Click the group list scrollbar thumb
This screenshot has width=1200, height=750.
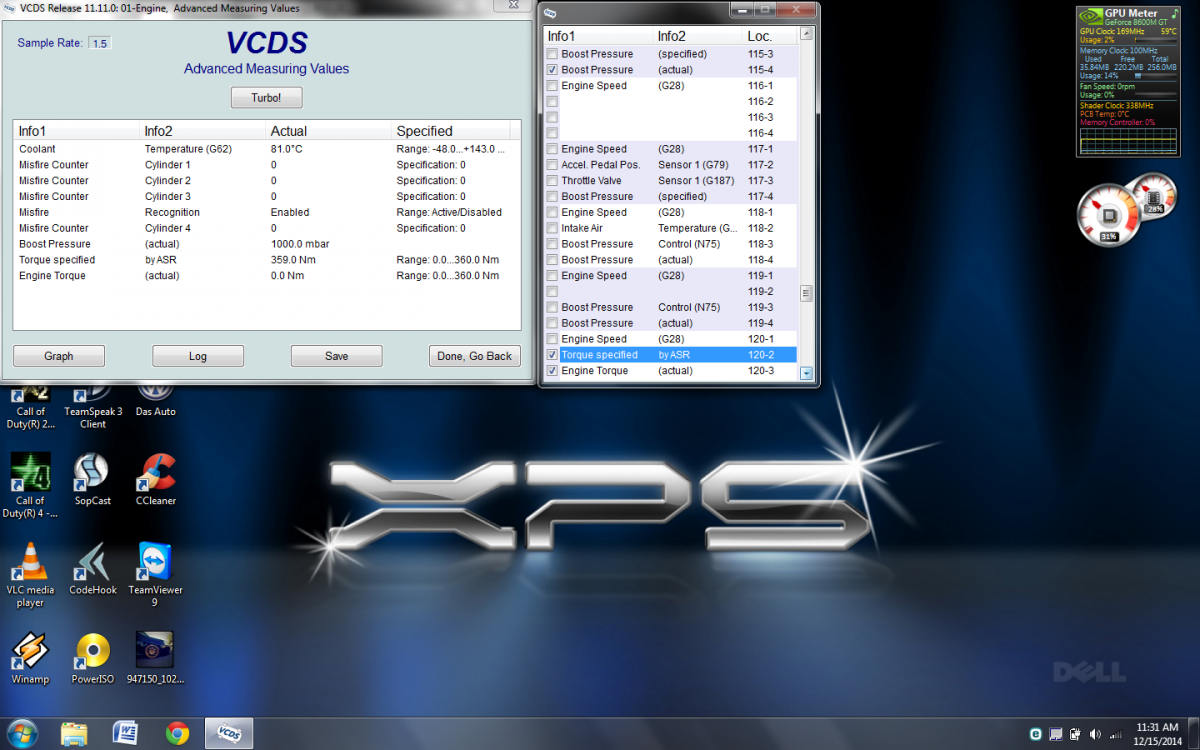pyautogui.click(x=807, y=293)
